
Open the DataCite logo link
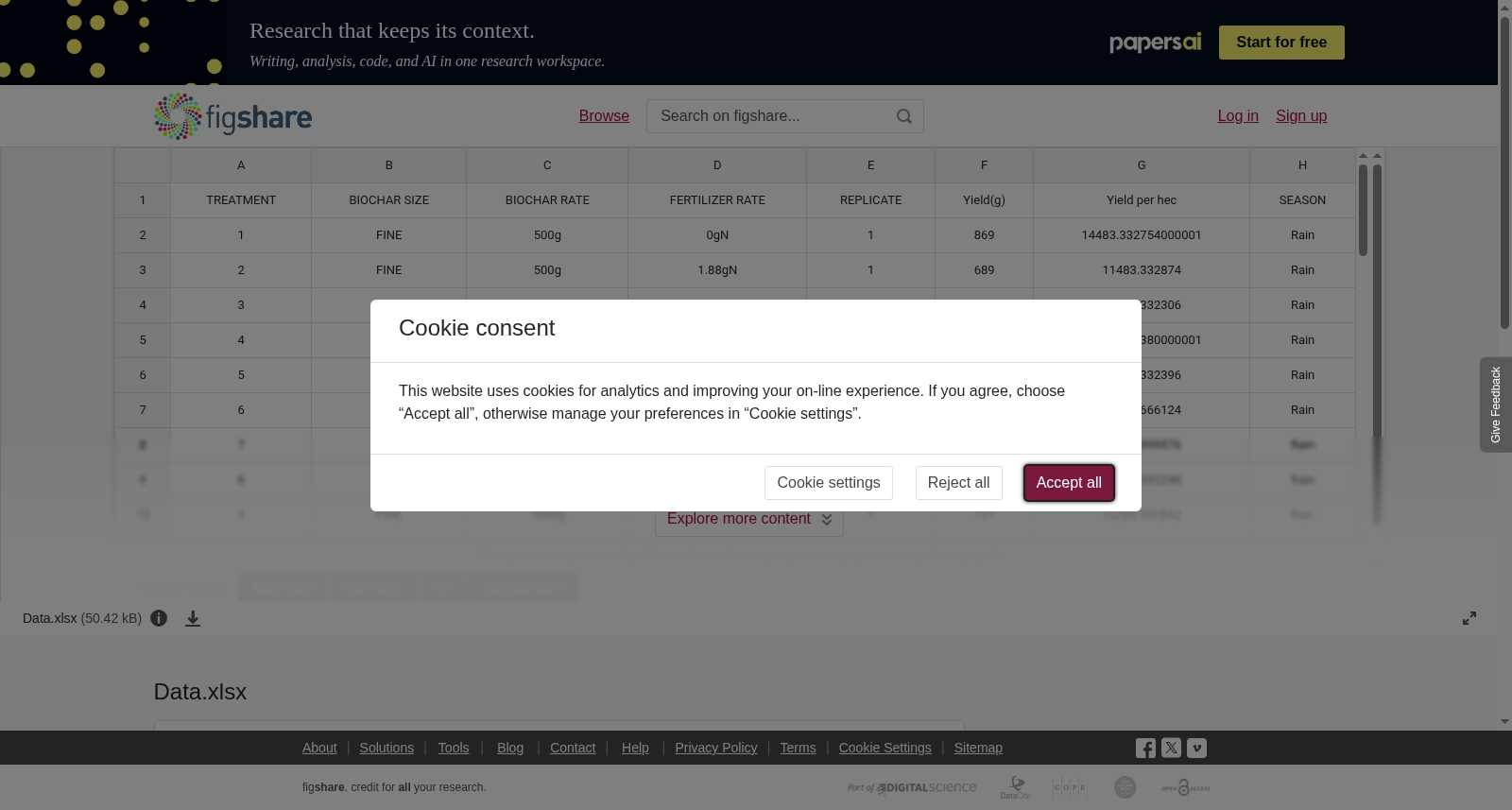point(1016,787)
